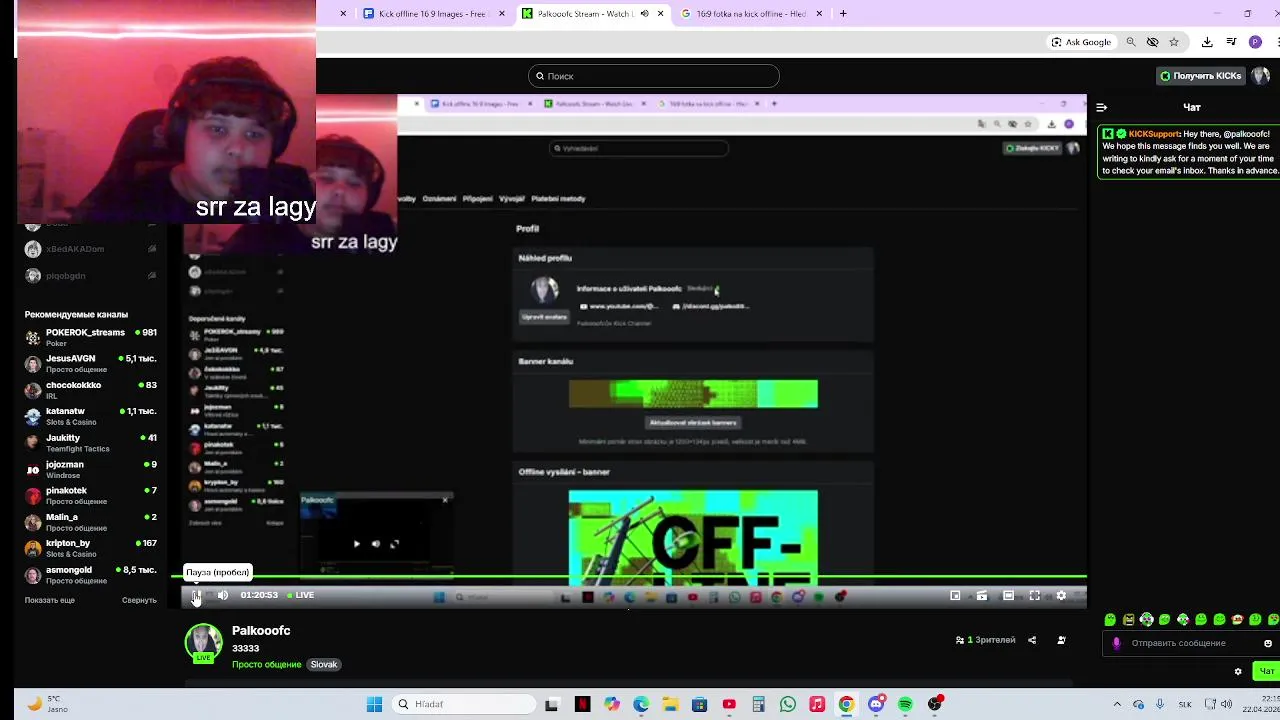Share the Palkooofc stream
The height and width of the screenshot is (720, 1280).
1032,640
